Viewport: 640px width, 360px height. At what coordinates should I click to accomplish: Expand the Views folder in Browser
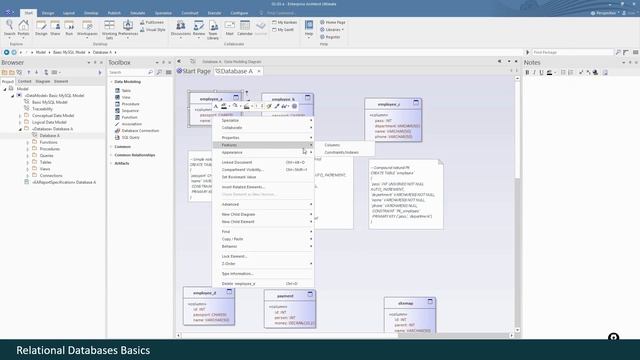coord(27,169)
